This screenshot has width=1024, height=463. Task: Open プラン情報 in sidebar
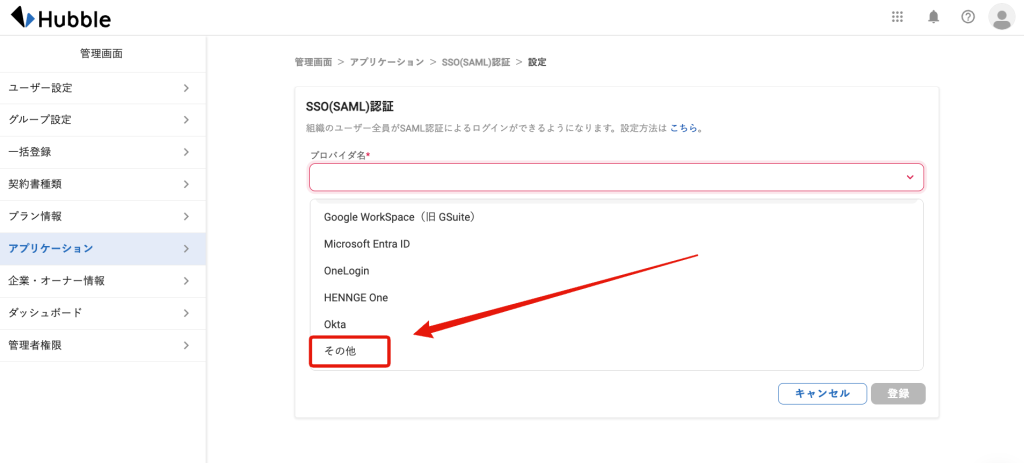click(x=103, y=216)
